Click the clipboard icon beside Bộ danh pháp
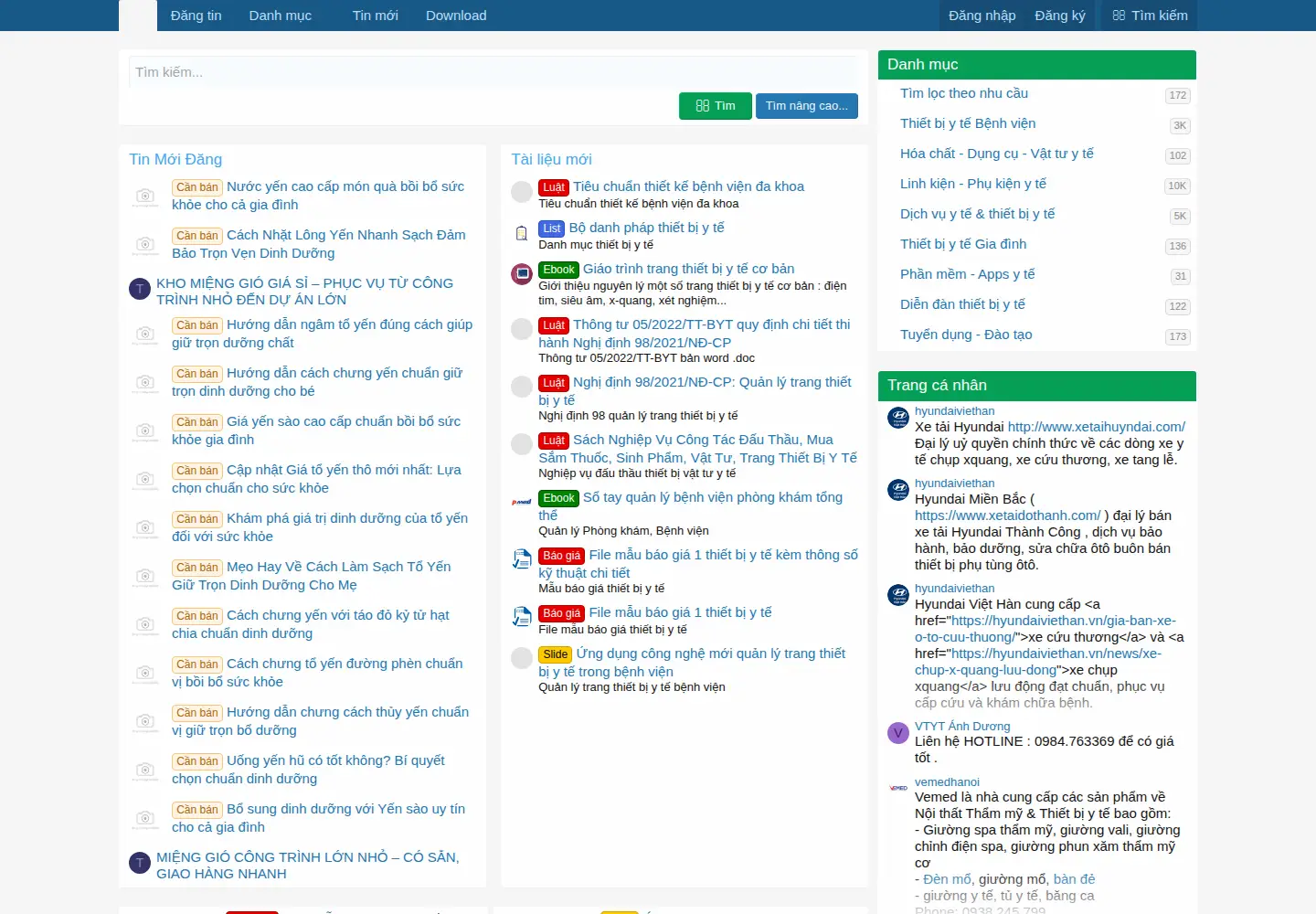 pos(522,233)
